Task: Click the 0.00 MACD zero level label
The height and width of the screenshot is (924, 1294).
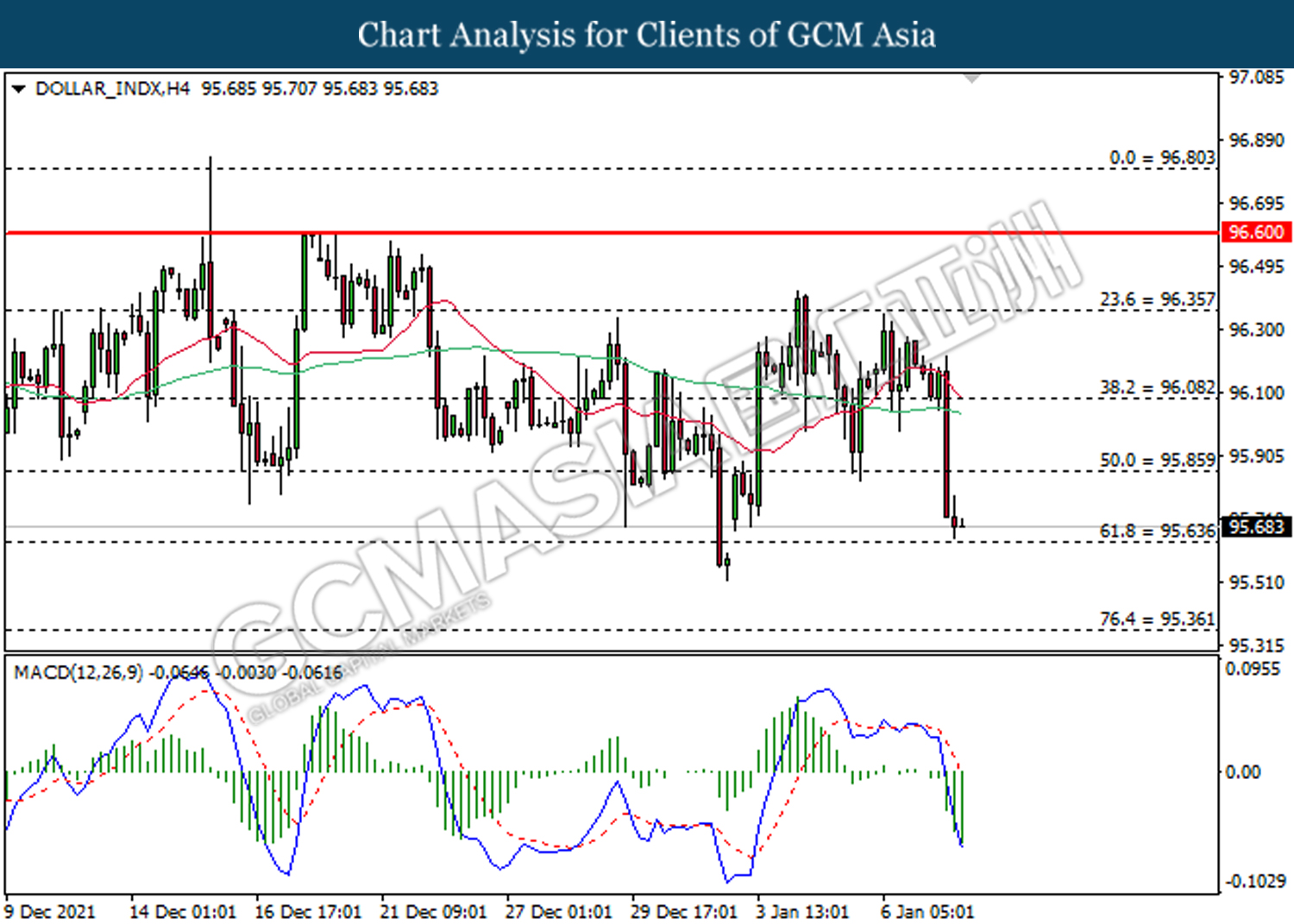Action: click(1243, 771)
